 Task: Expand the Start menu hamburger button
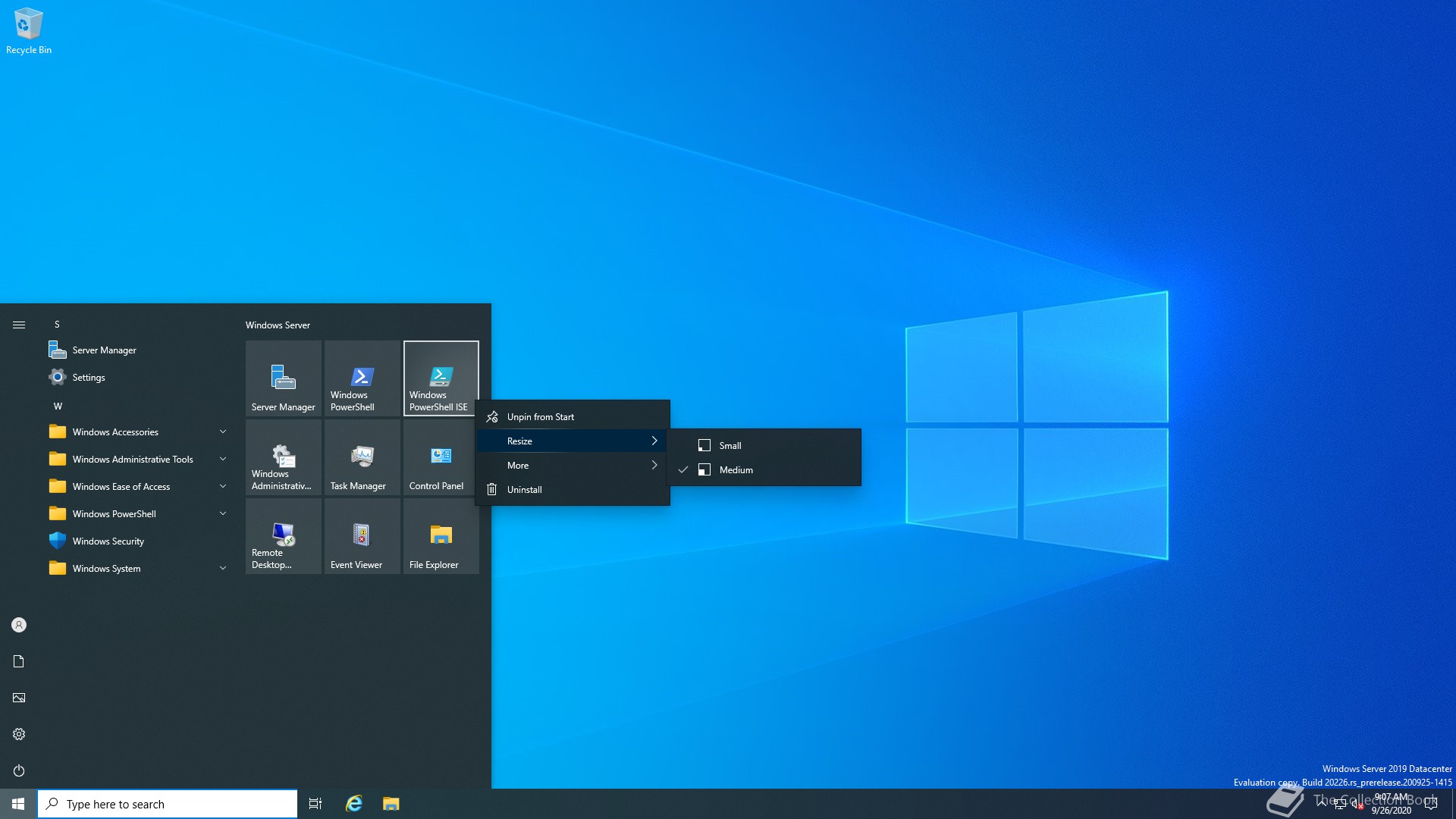[19, 325]
